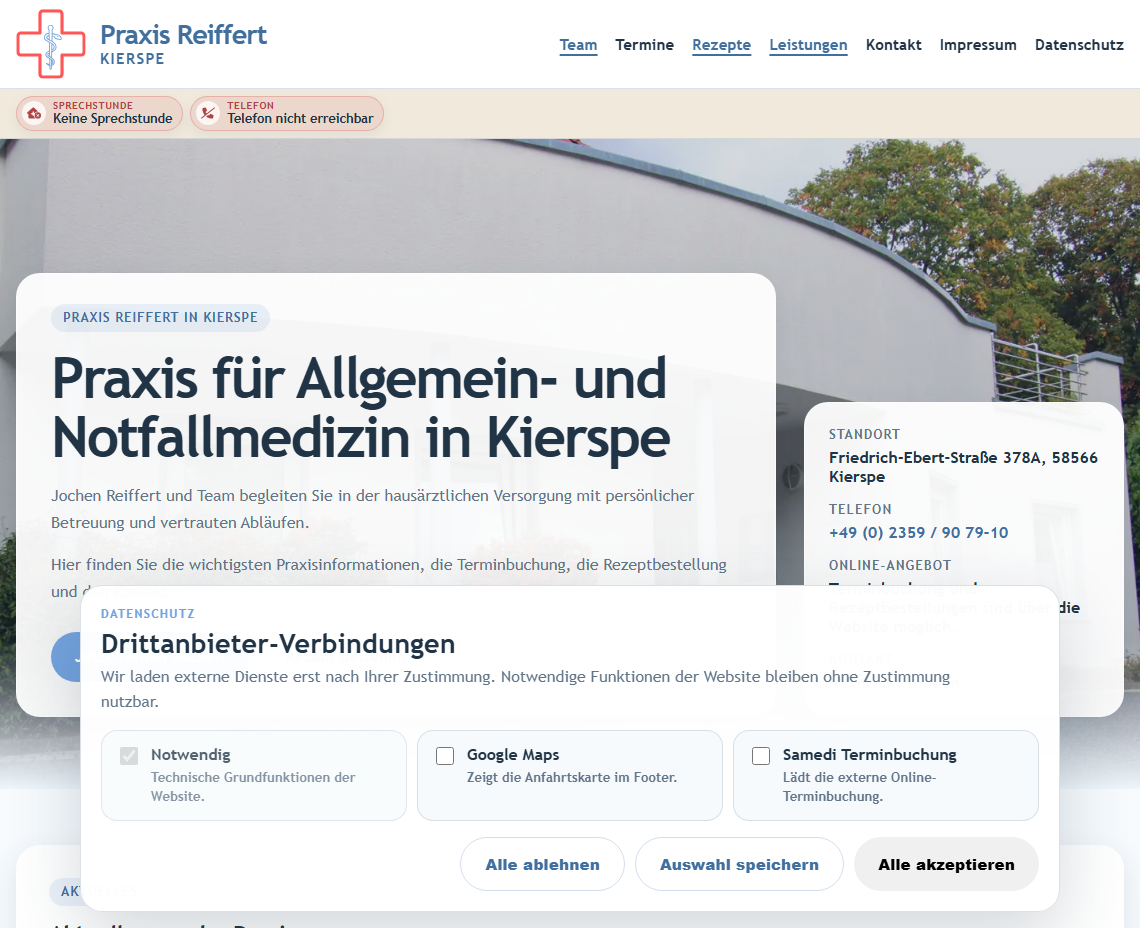Enable the Samedi Terminbuchung checkbox
This screenshot has width=1140, height=928.
pos(761,756)
